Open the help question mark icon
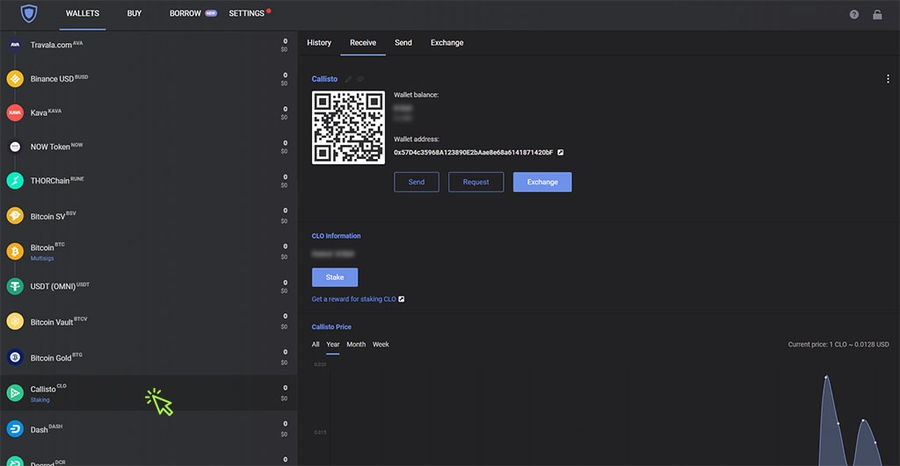Image resolution: width=900 pixels, height=466 pixels. click(854, 15)
